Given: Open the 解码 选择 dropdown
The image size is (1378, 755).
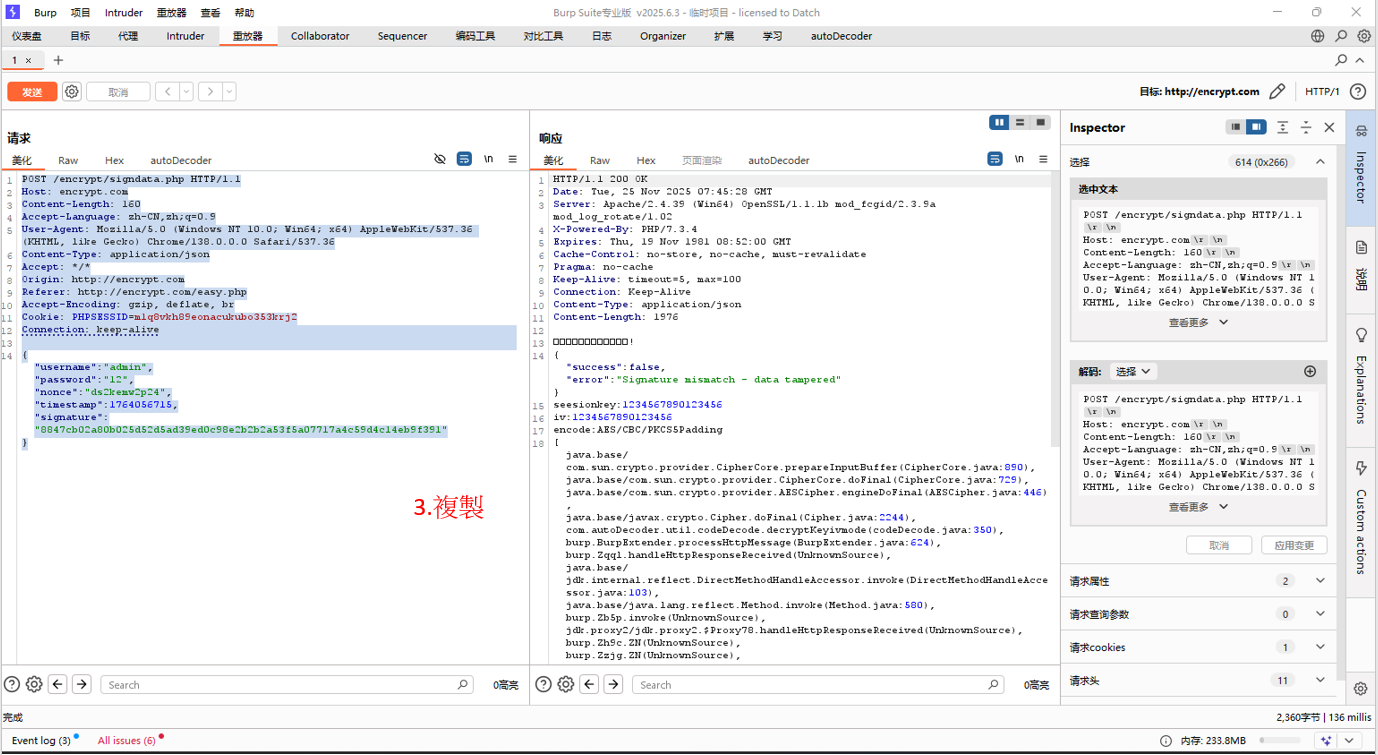Looking at the screenshot, I should tap(1133, 371).
